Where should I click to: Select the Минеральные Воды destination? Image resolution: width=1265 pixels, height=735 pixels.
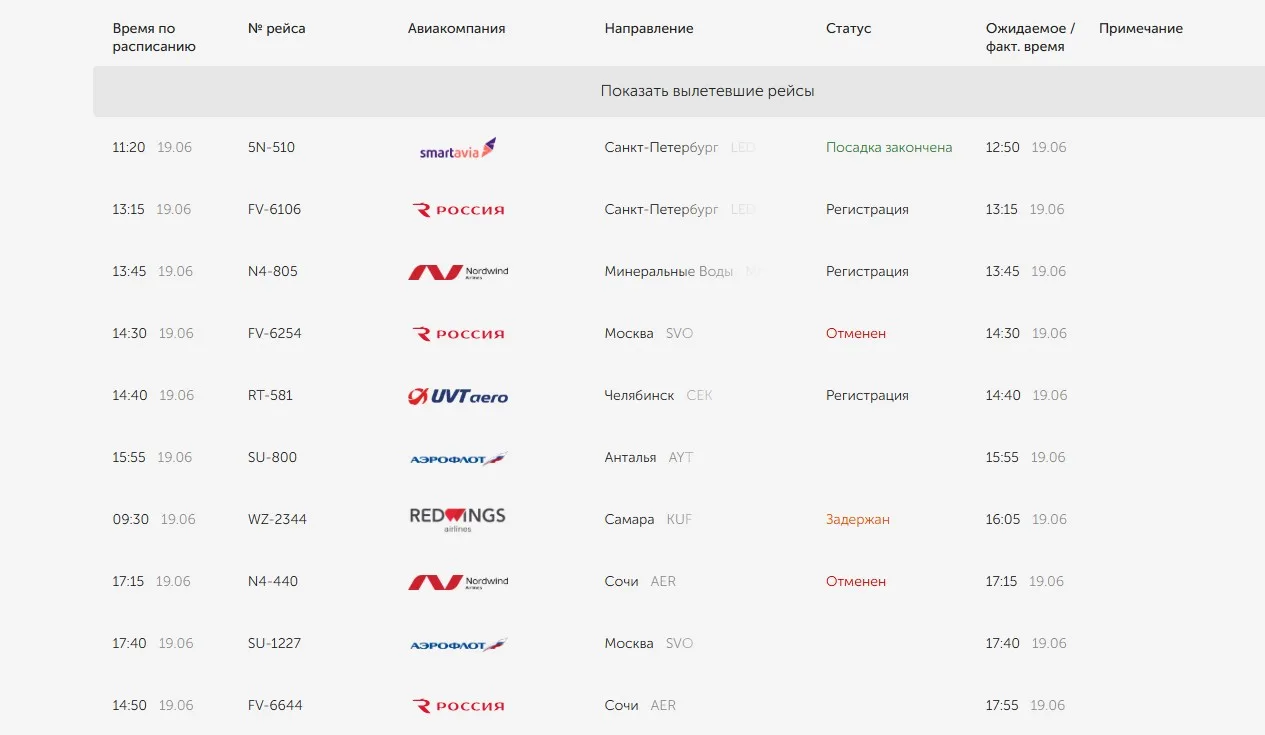(669, 271)
